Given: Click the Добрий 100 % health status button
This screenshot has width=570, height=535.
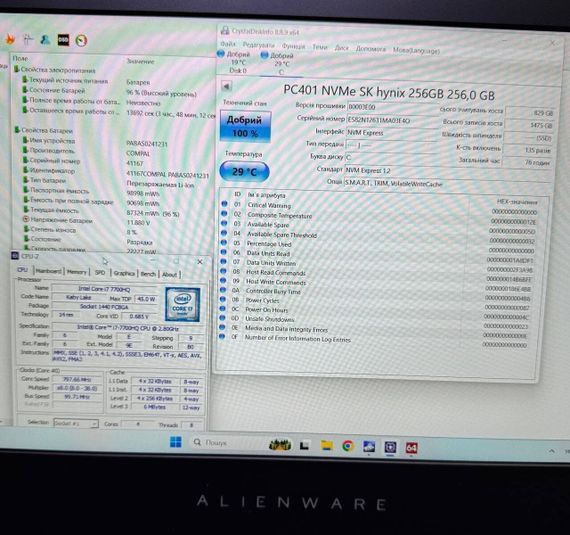Looking at the screenshot, I should pyautogui.click(x=245, y=126).
